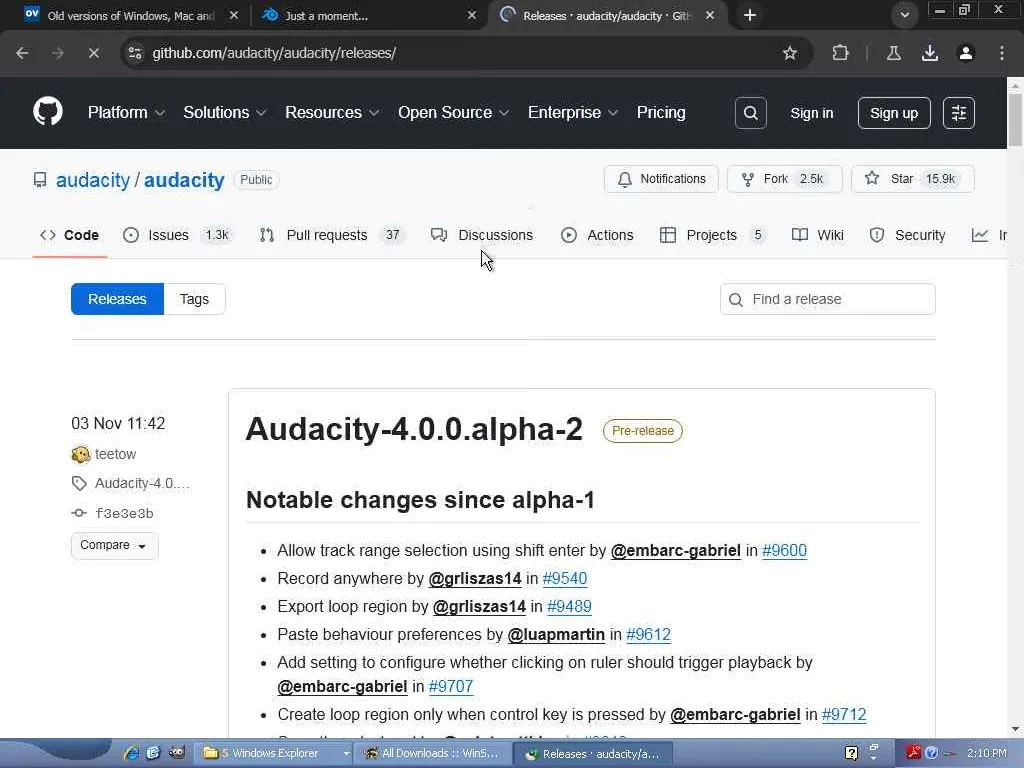Expand the Solutions menu

point(225,112)
